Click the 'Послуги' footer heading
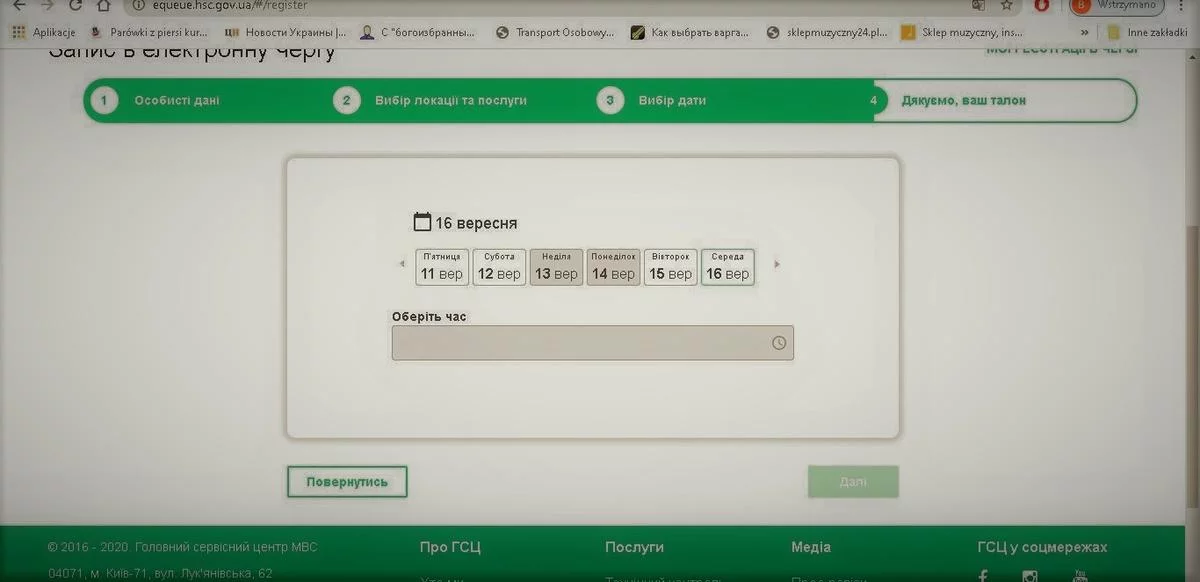Screen dimensions: 1200x582 pos(634,547)
